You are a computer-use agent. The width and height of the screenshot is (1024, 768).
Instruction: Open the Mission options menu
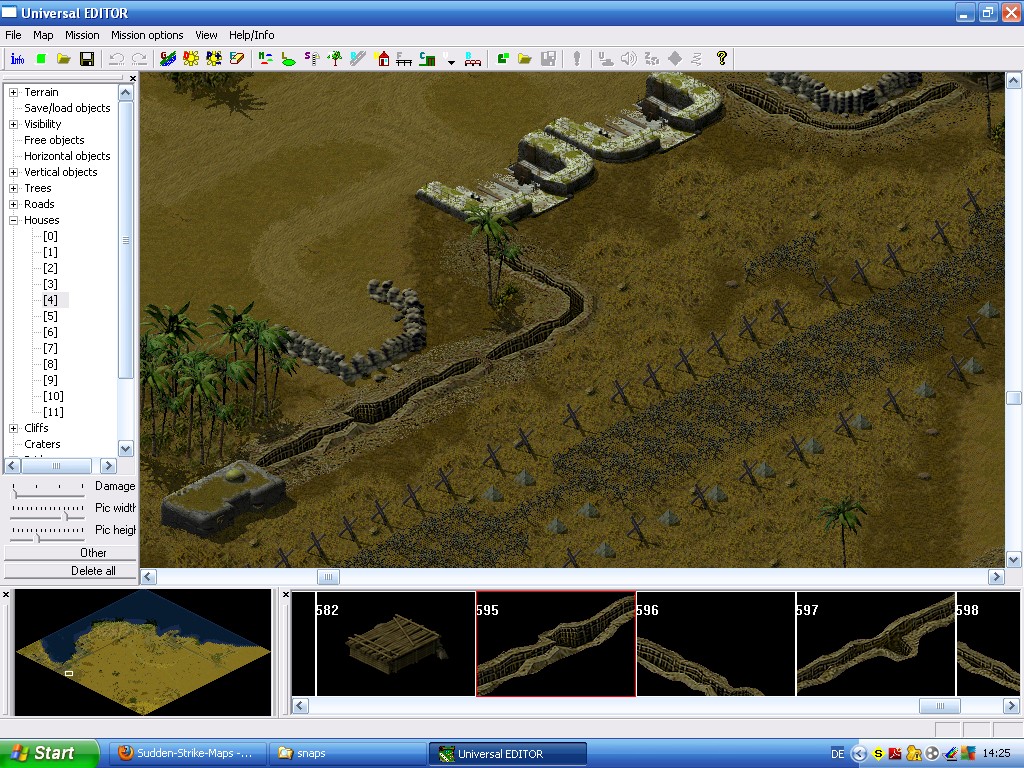click(147, 35)
